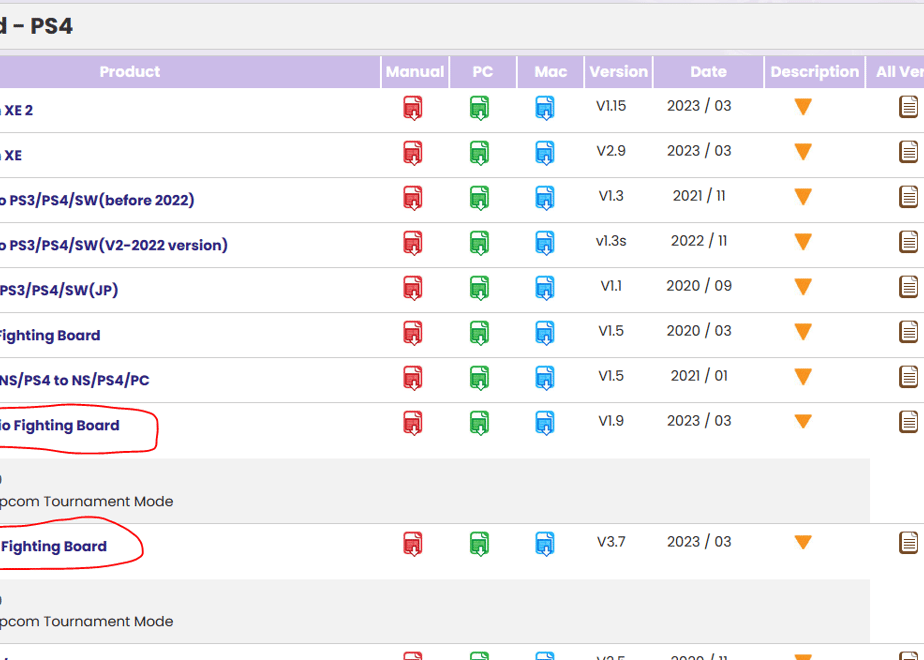This screenshot has height=660, width=924.
Task: Download the Mac firmware for NS/PS4 to NS/PS4/PC
Action: pyautogui.click(x=545, y=378)
